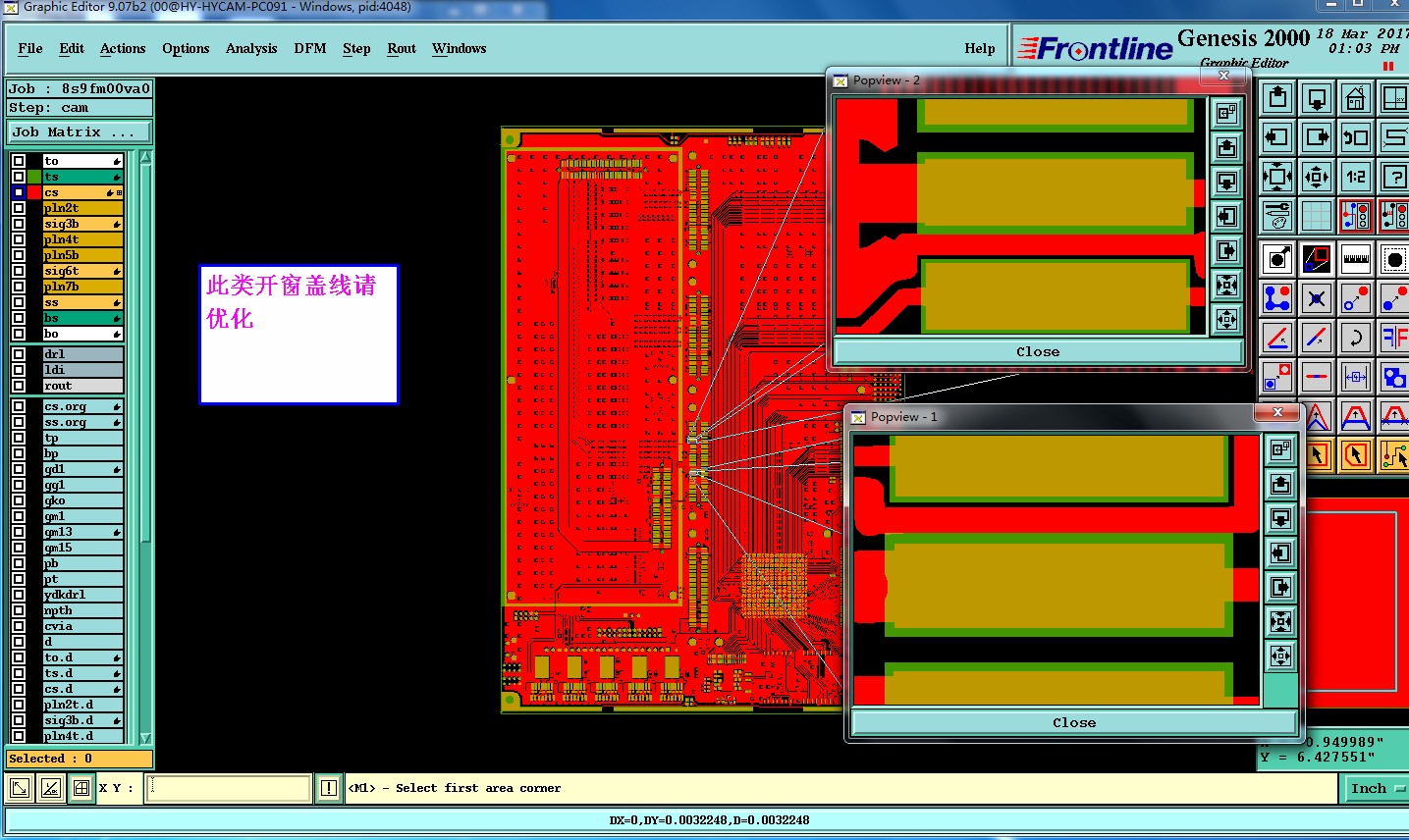The image size is (1409, 840).
Task: Click the layer list scroll down arrow
Action: [x=145, y=738]
